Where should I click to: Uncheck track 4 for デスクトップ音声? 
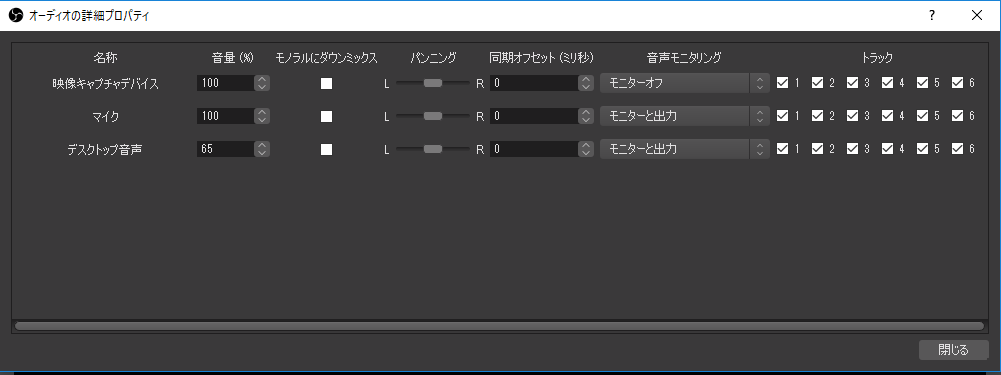click(x=887, y=148)
